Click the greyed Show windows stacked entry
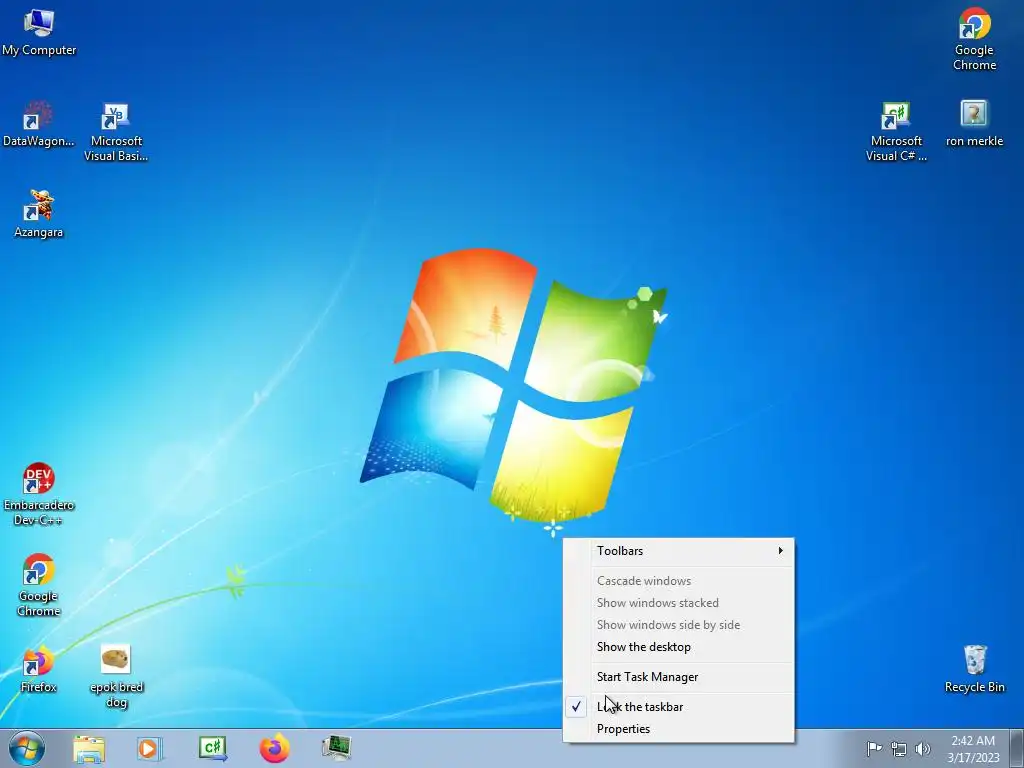 [679, 603]
